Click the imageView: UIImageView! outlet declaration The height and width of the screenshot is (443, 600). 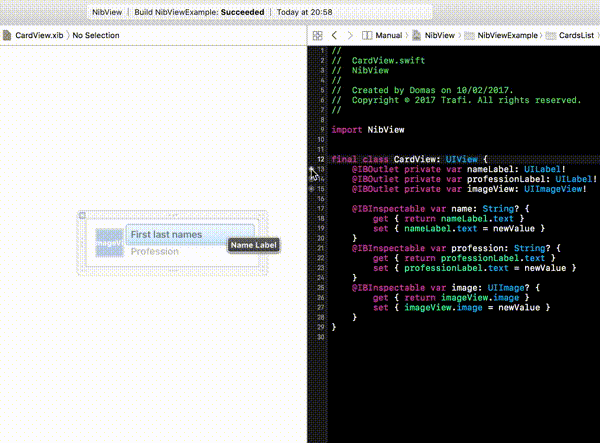(x=469, y=189)
